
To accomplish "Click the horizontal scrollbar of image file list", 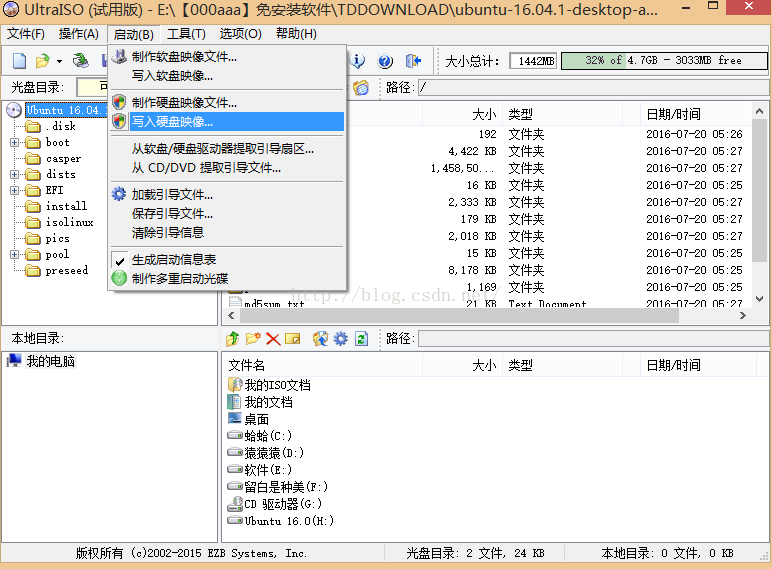I will pos(460,316).
